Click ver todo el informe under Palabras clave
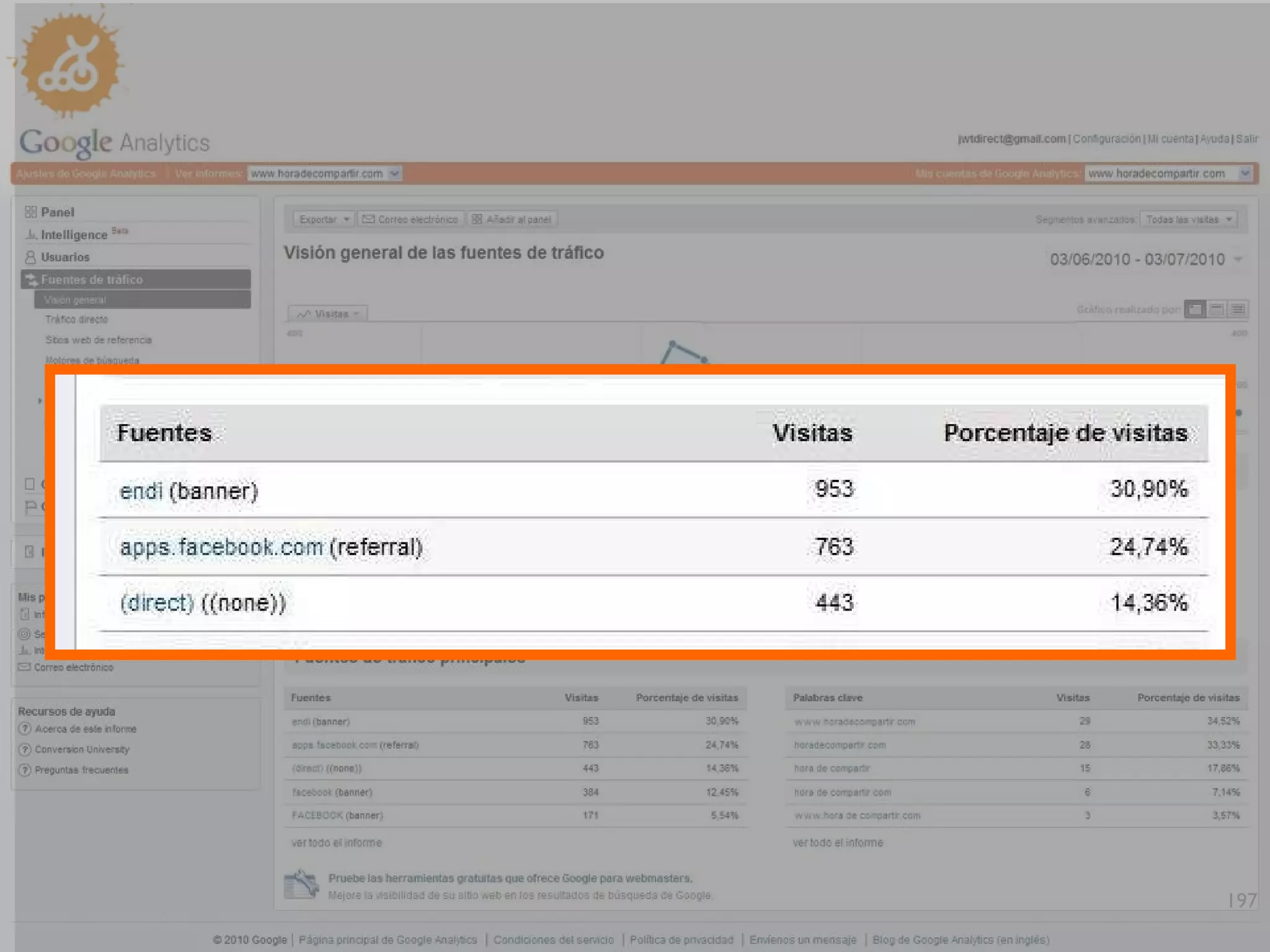Viewport: 1270px width, 952px height. click(x=837, y=842)
